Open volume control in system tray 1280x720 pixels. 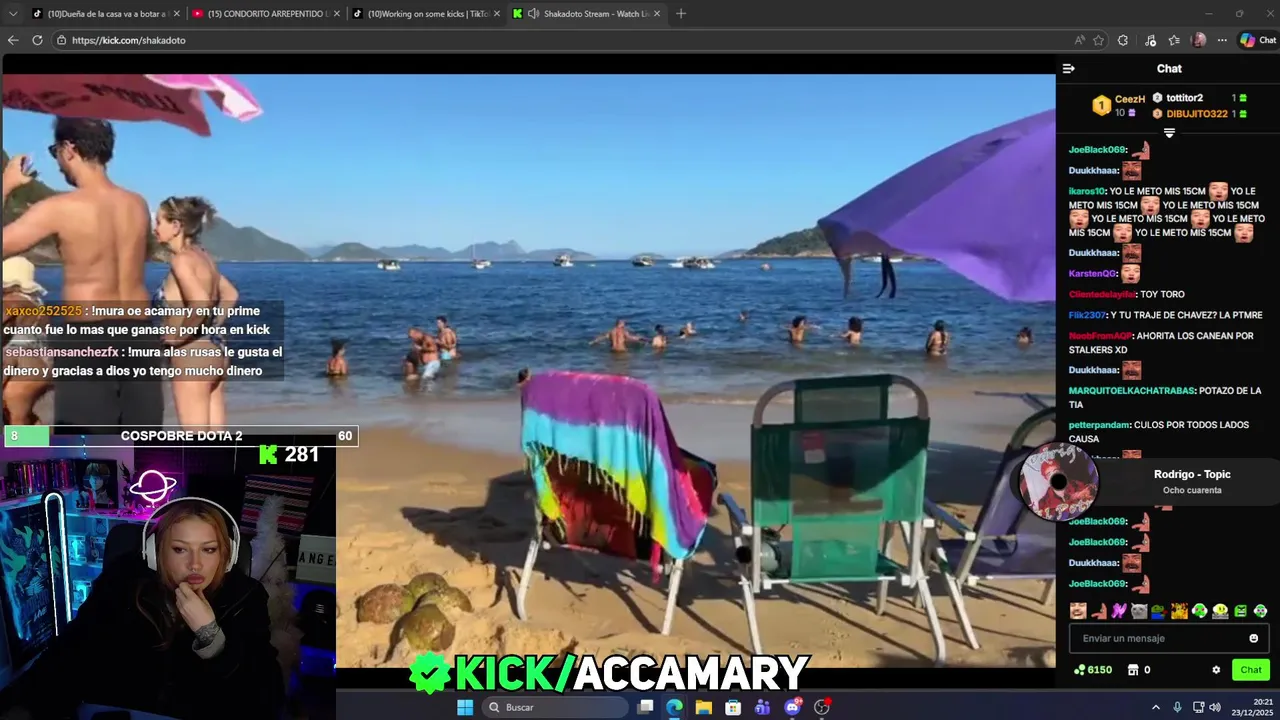[x=1214, y=707]
